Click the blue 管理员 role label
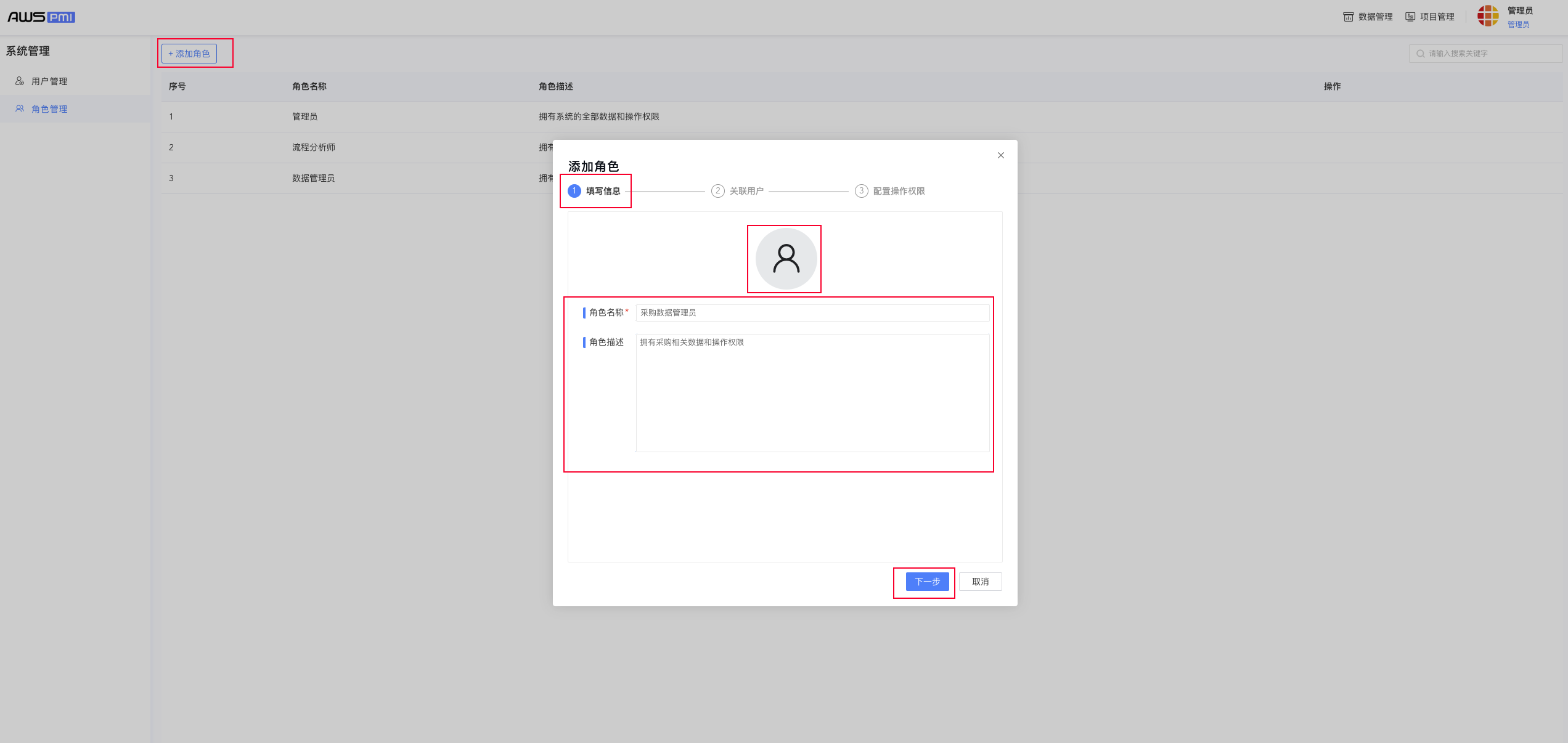Screen dimensions: 1568x743 (x=1518, y=25)
